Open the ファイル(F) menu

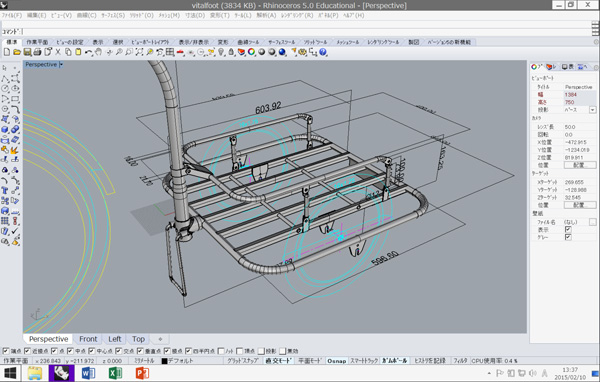click(x=12, y=15)
